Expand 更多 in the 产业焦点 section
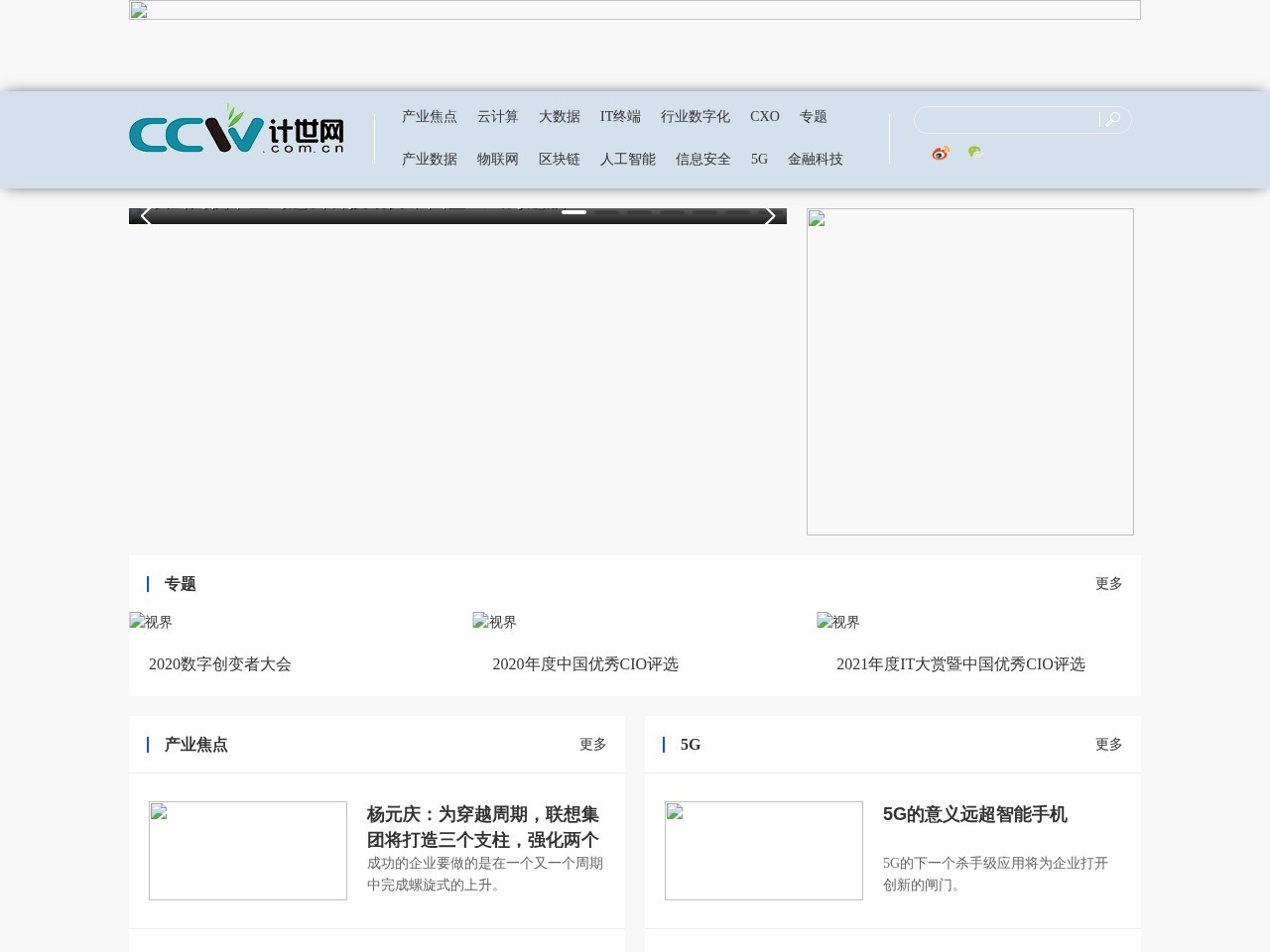The image size is (1270, 952). click(x=592, y=745)
